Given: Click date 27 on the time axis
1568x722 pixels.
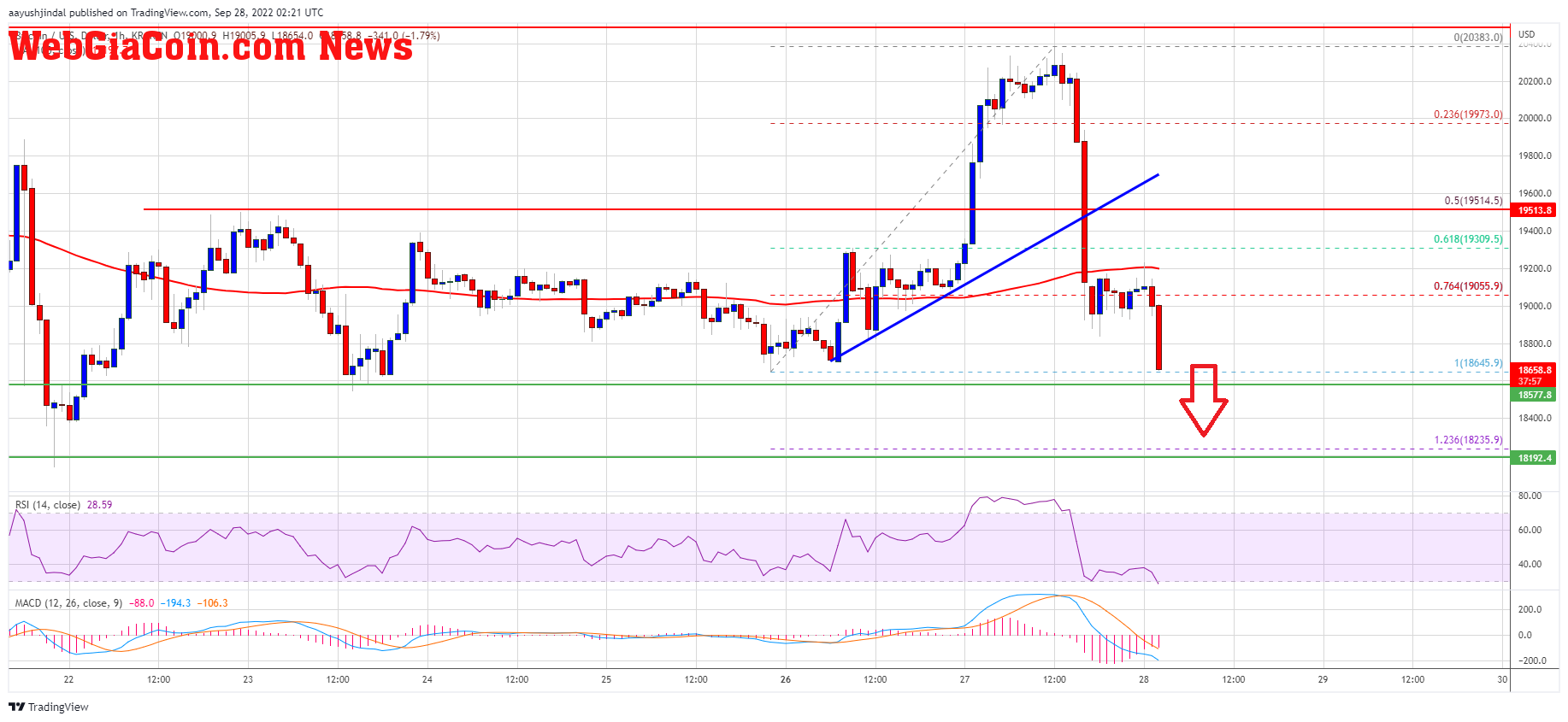Looking at the screenshot, I should (964, 679).
